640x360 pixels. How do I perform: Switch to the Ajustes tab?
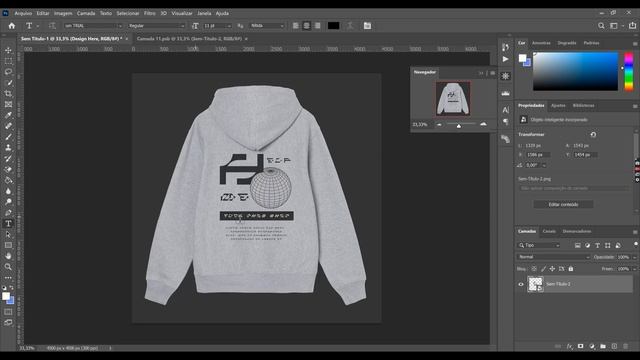558,106
